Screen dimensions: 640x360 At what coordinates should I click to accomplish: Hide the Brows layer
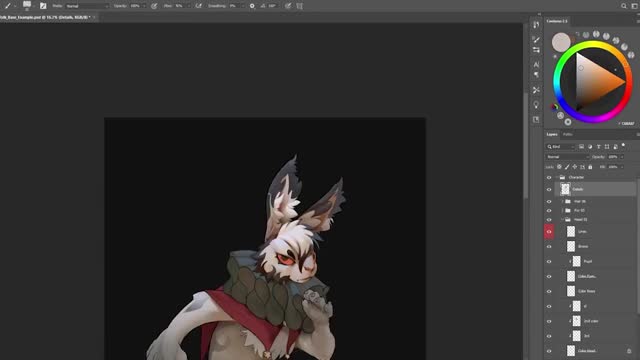[x=549, y=247]
